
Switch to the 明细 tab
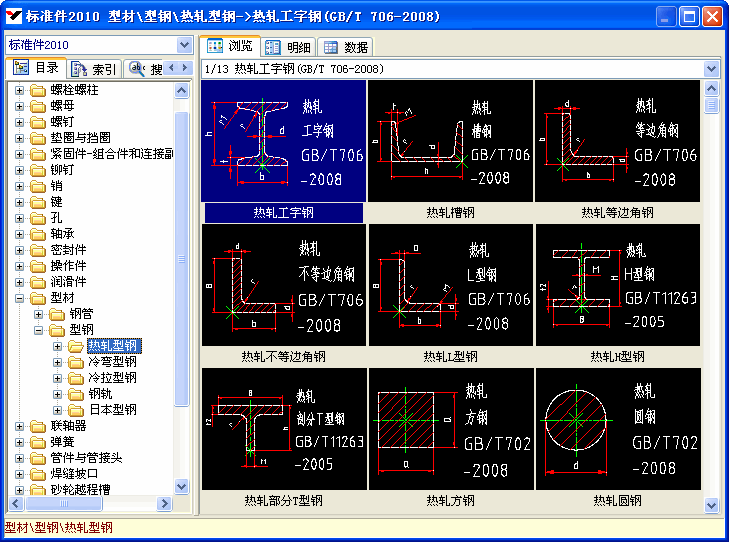click(x=288, y=47)
